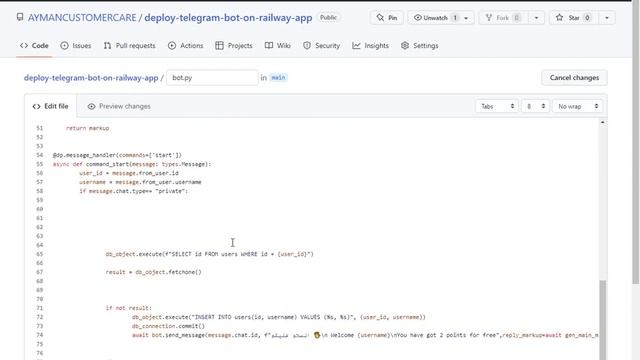The image size is (640, 360).
Task: Click the Projects table icon
Action: point(219,46)
